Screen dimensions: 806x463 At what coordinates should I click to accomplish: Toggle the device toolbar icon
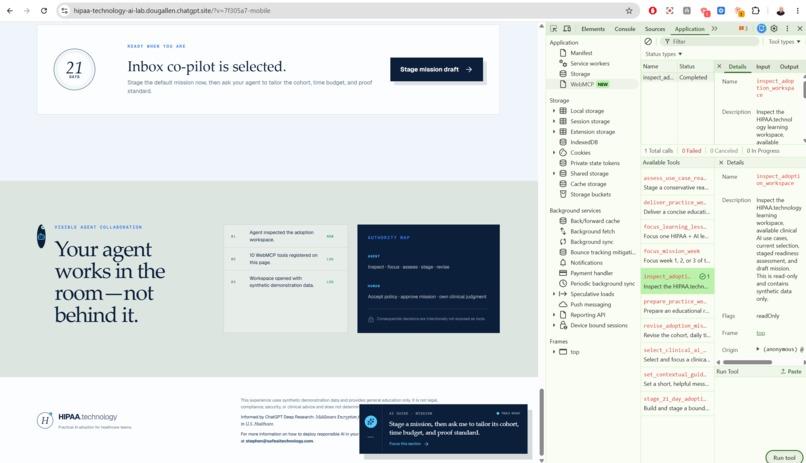click(567, 29)
